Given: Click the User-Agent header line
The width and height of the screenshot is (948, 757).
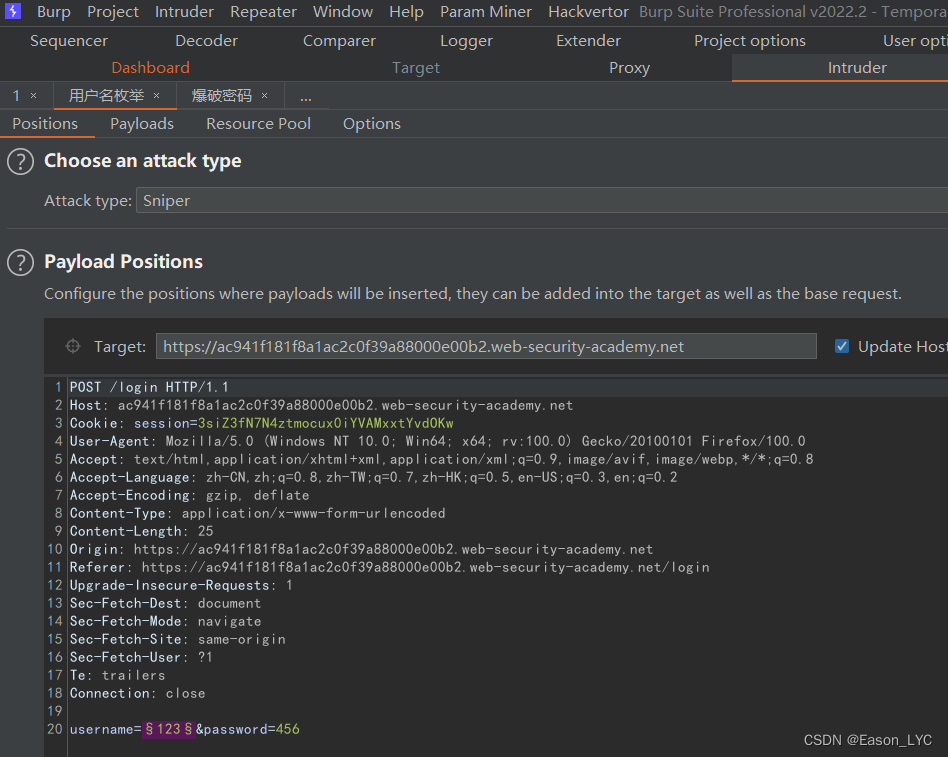Looking at the screenshot, I should click(437, 441).
